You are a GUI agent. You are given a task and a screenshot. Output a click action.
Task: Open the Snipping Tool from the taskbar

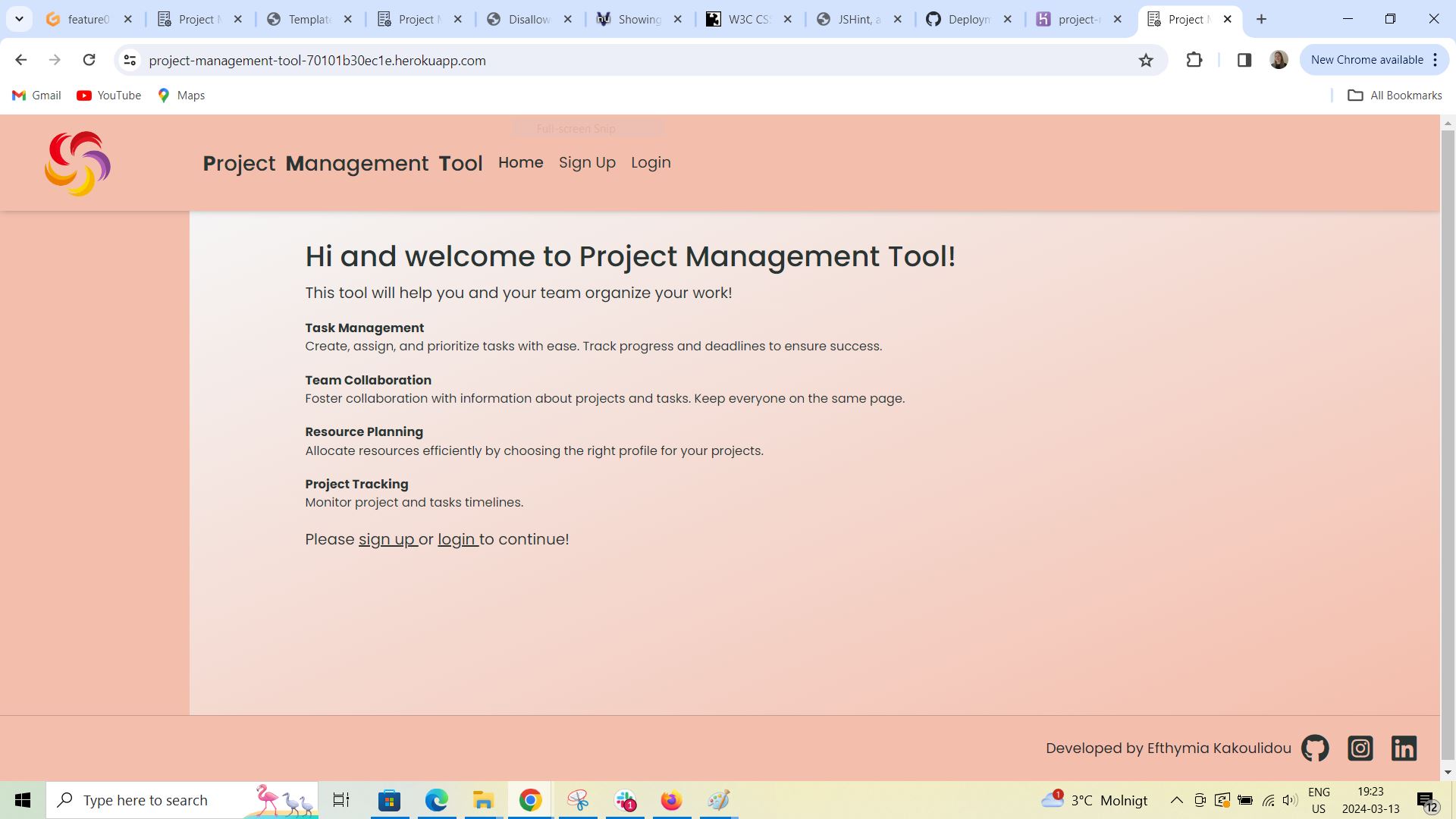coord(578,799)
